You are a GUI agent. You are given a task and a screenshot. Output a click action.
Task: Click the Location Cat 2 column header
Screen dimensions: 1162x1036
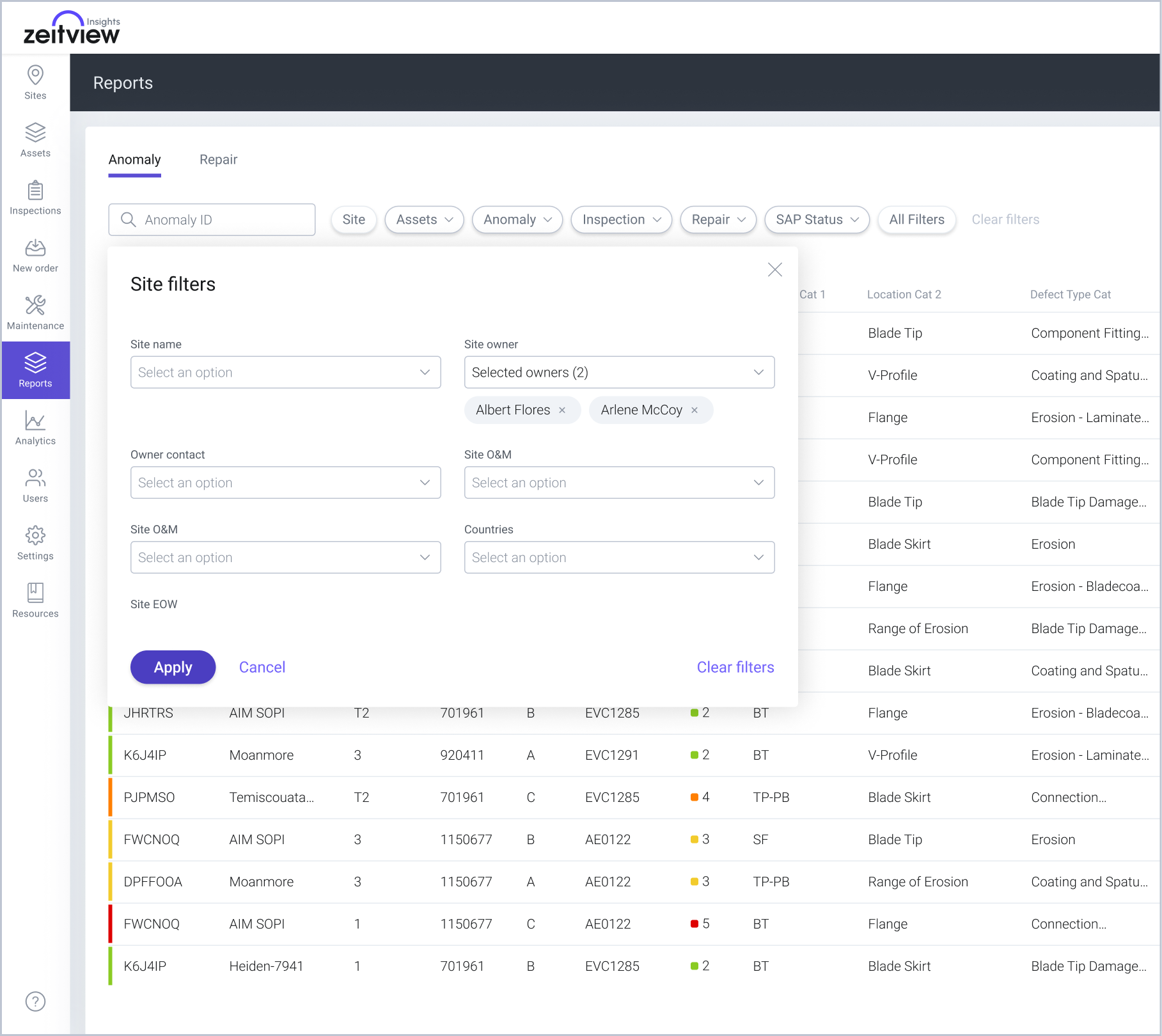(x=904, y=295)
